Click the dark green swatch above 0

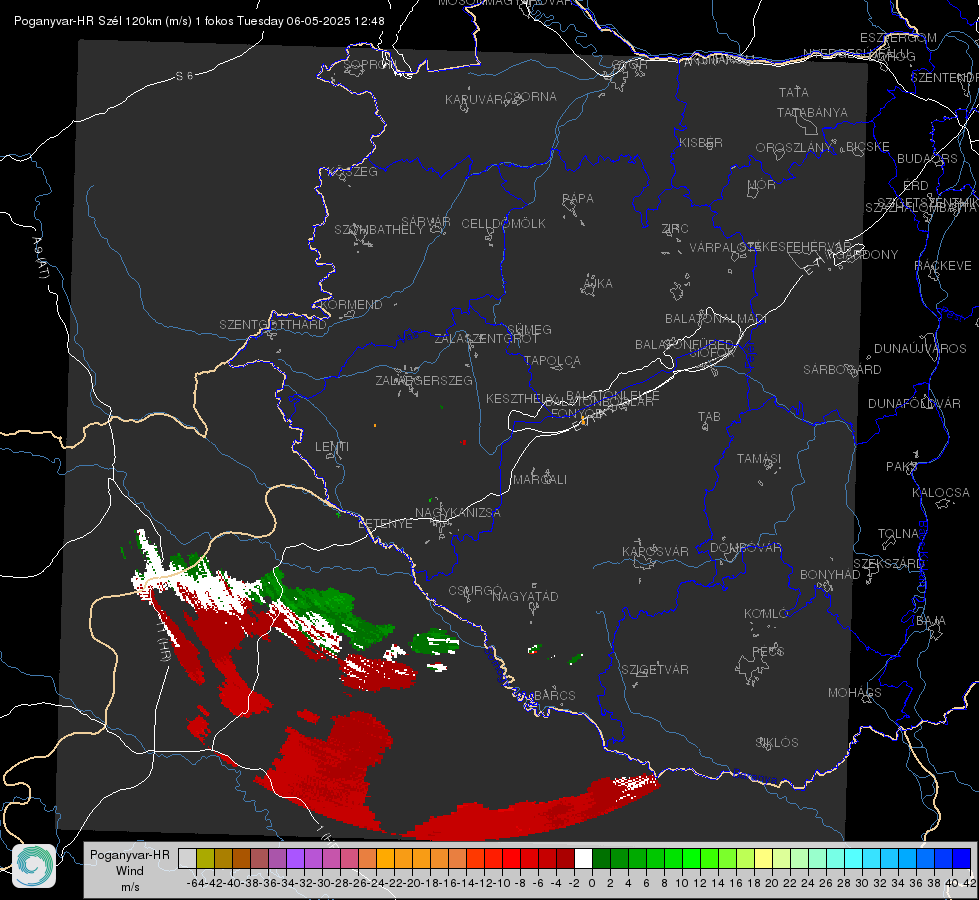[x=601, y=858]
